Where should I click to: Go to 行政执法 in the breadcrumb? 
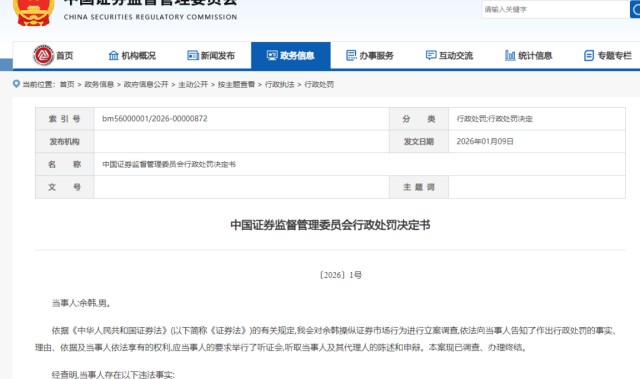click(280, 84)
